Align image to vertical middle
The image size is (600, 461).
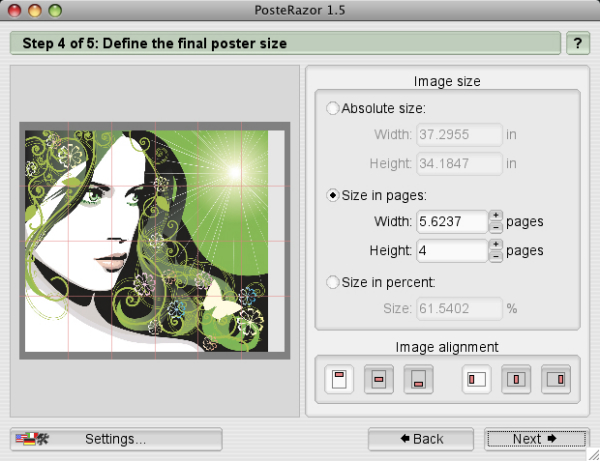coord(379,379)
